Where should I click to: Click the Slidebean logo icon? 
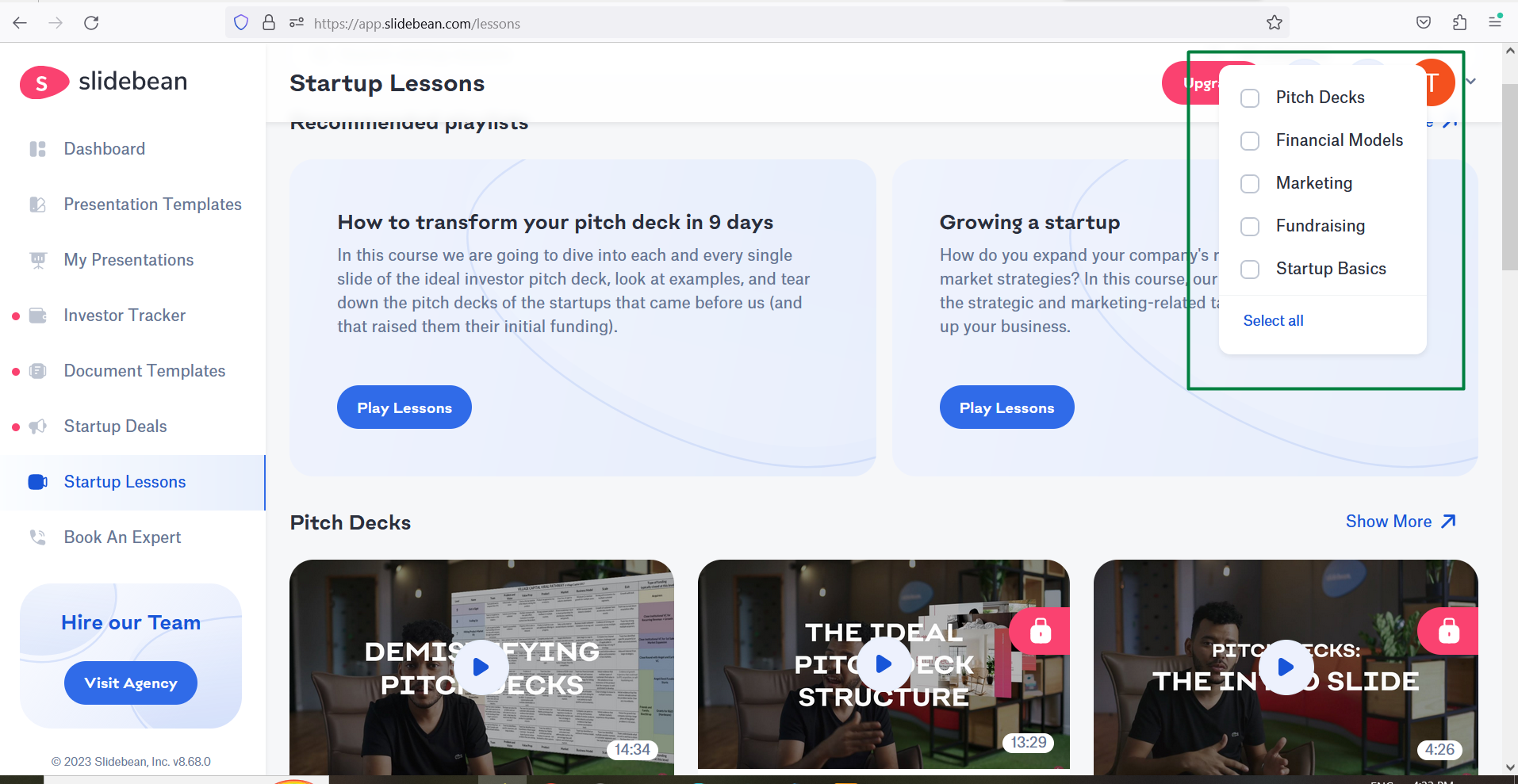click(x=44, y=82)
